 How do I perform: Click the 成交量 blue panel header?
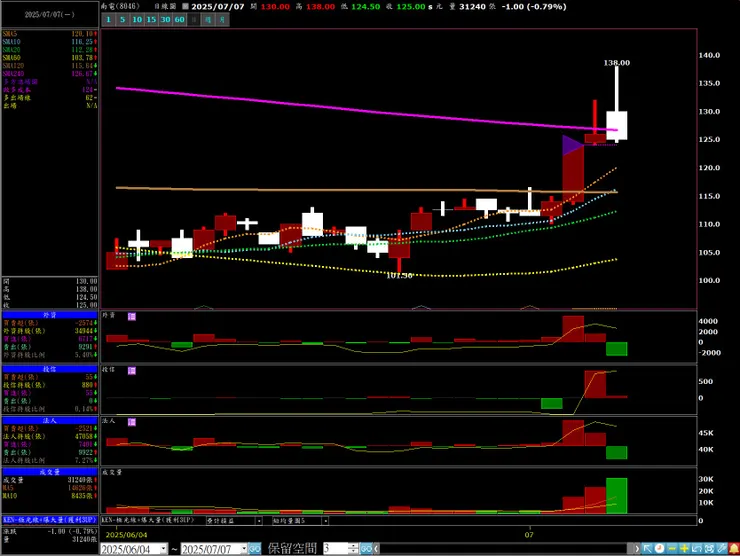(x=50, y=472)
